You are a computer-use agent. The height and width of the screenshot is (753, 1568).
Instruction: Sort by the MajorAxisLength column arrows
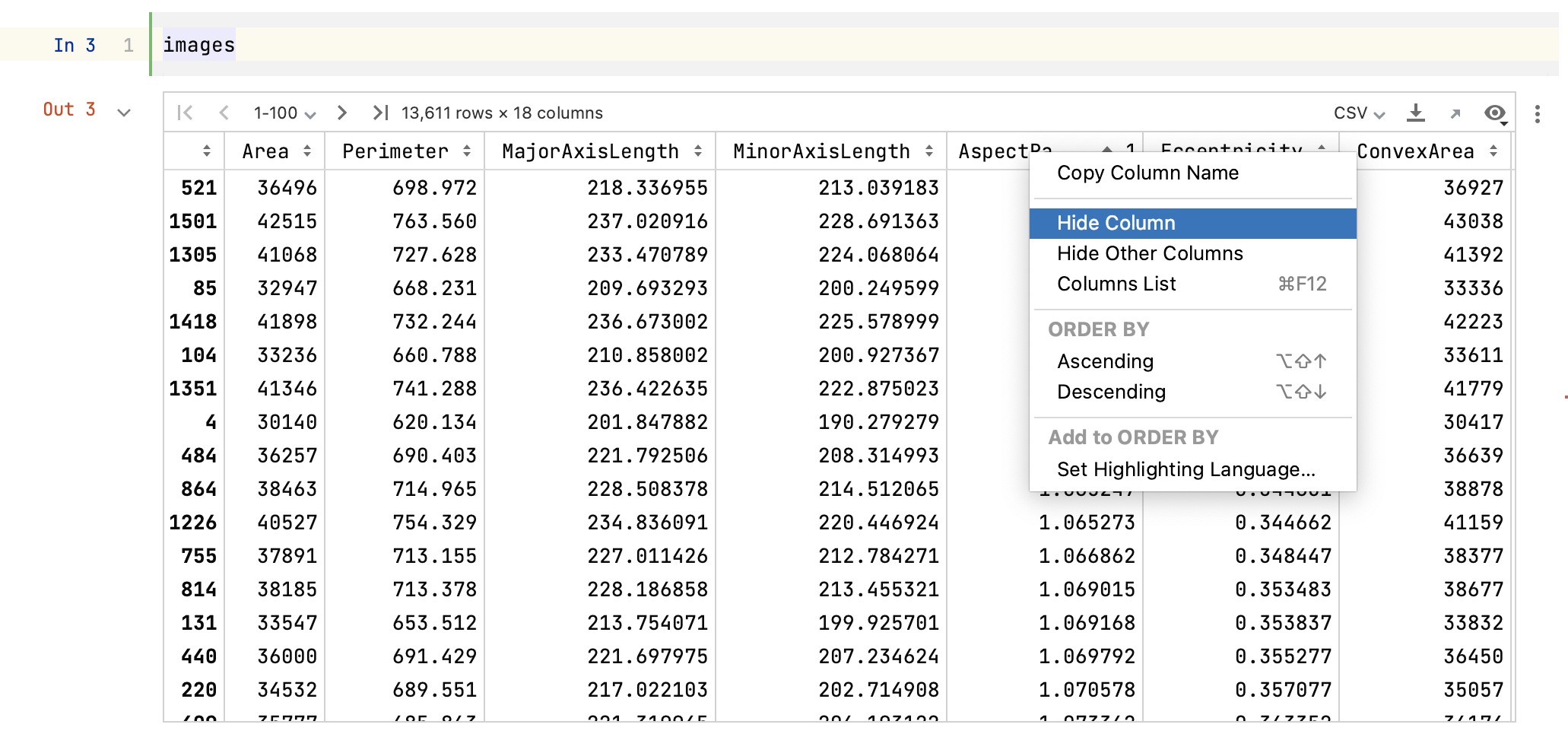[x=698, y=151]
